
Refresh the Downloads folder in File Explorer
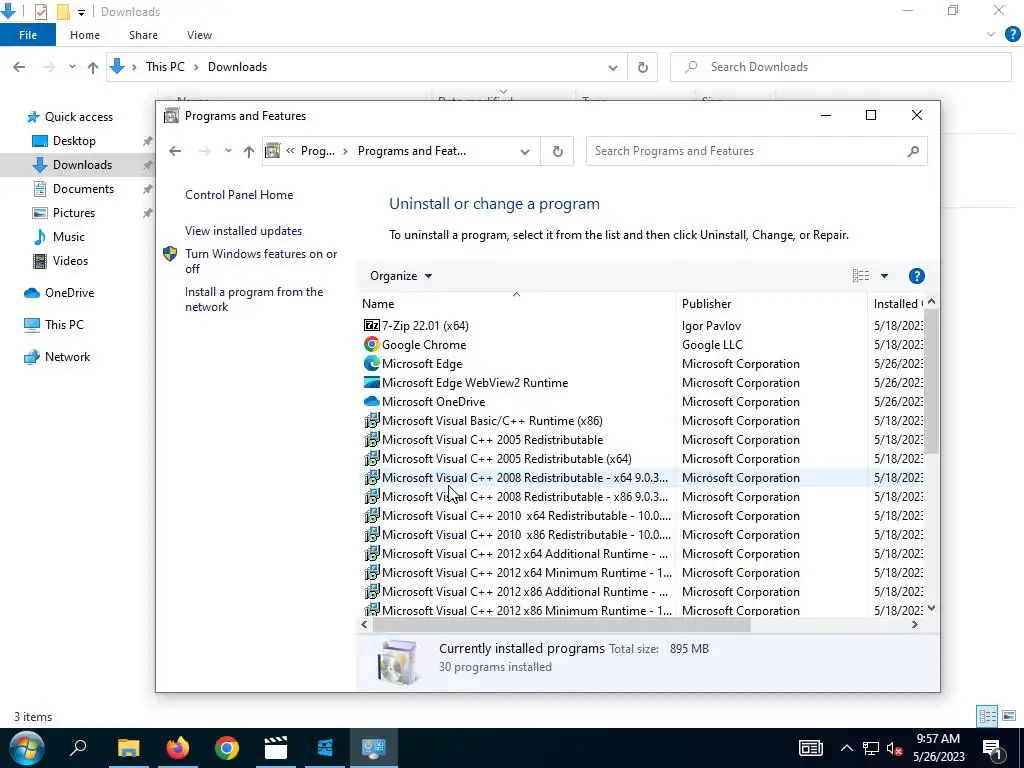tap(643, 67)
